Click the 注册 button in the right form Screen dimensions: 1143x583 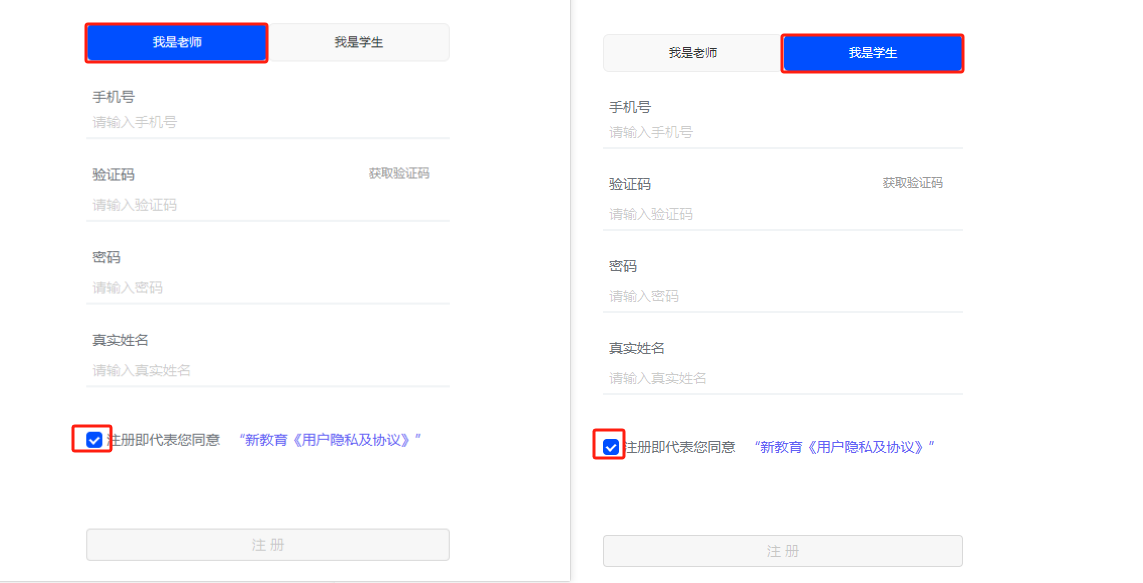(x=783, y=551)
